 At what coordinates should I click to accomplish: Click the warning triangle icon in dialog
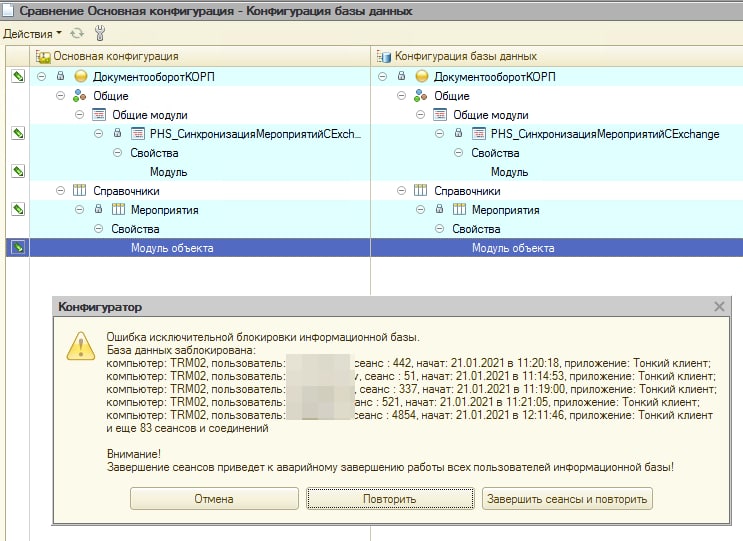(81, 346)
